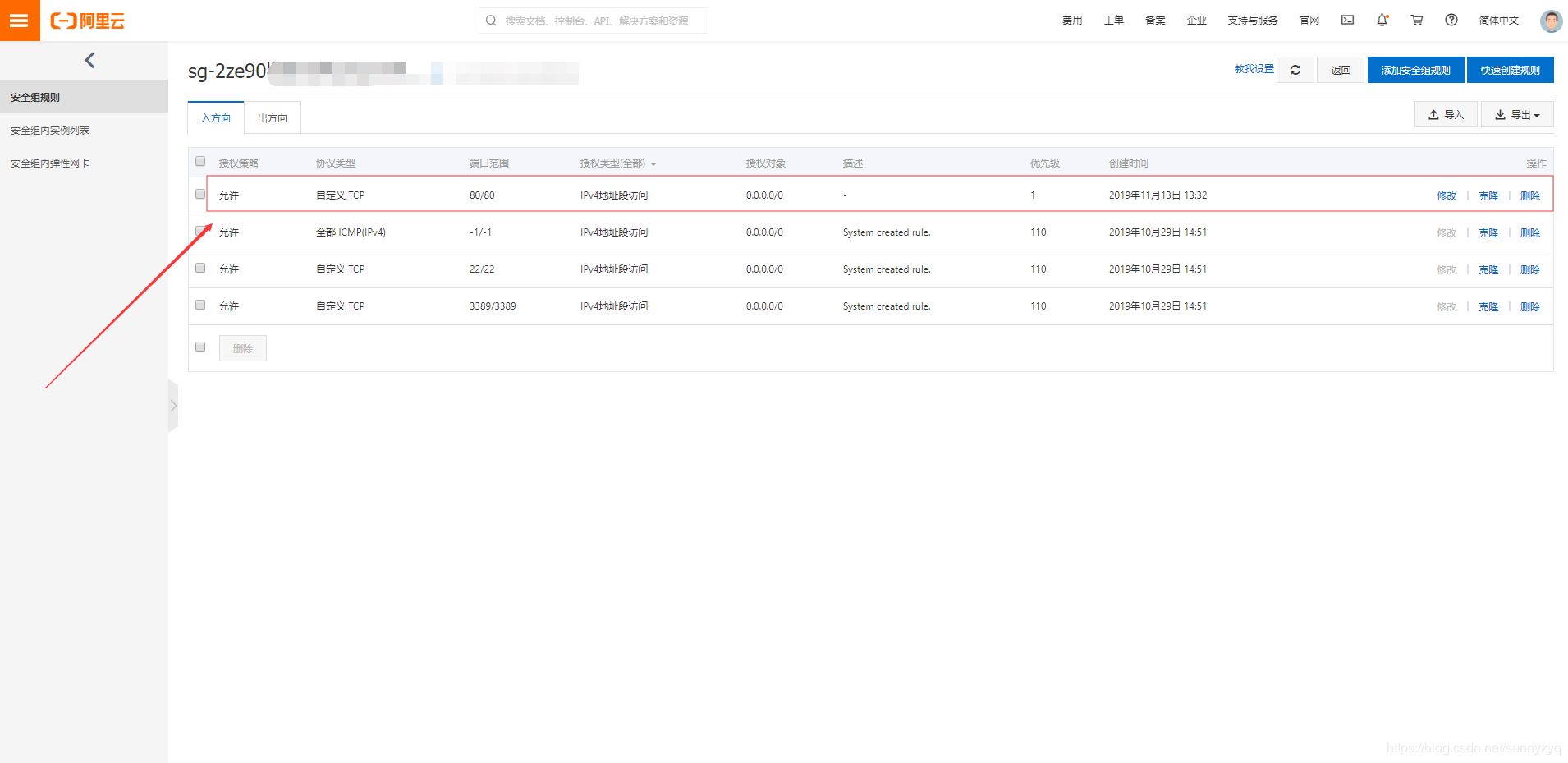Check the port 80/80 rule checkbox
Image resolution: width=1568 pixels, height=763 pixels.
coord(200,195)
